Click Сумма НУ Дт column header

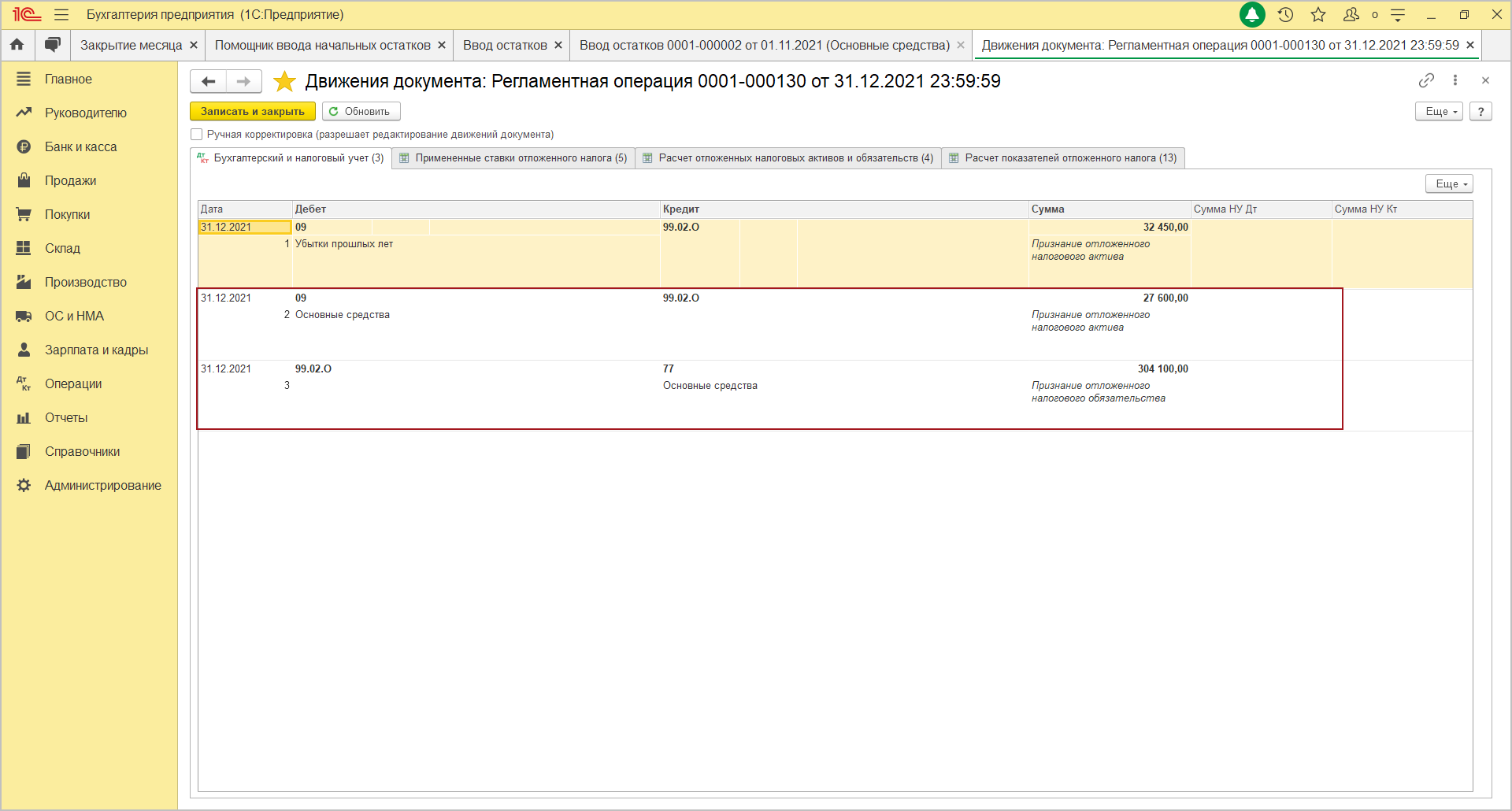pyautogui.click(x=1261, y=209)
